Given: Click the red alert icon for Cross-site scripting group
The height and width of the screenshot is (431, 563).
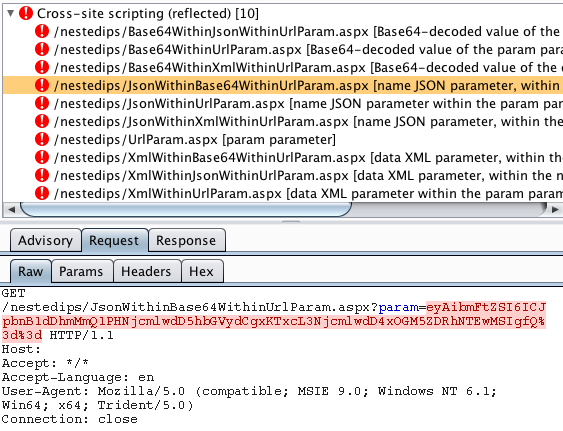Looking at the screenshot, I should pyautogui.click(x=26, y=13).
